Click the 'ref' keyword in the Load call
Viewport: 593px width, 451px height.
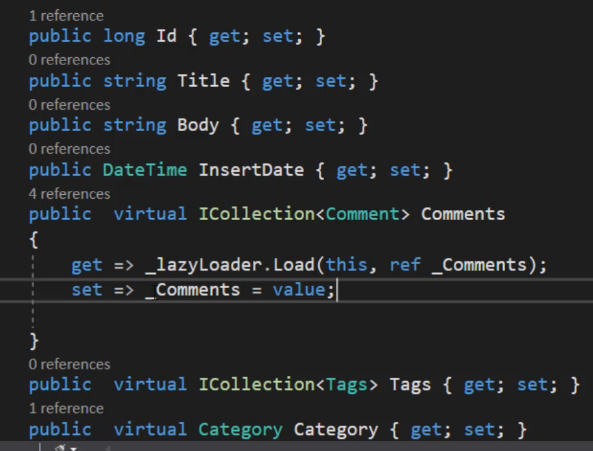[x=405, y=265]
